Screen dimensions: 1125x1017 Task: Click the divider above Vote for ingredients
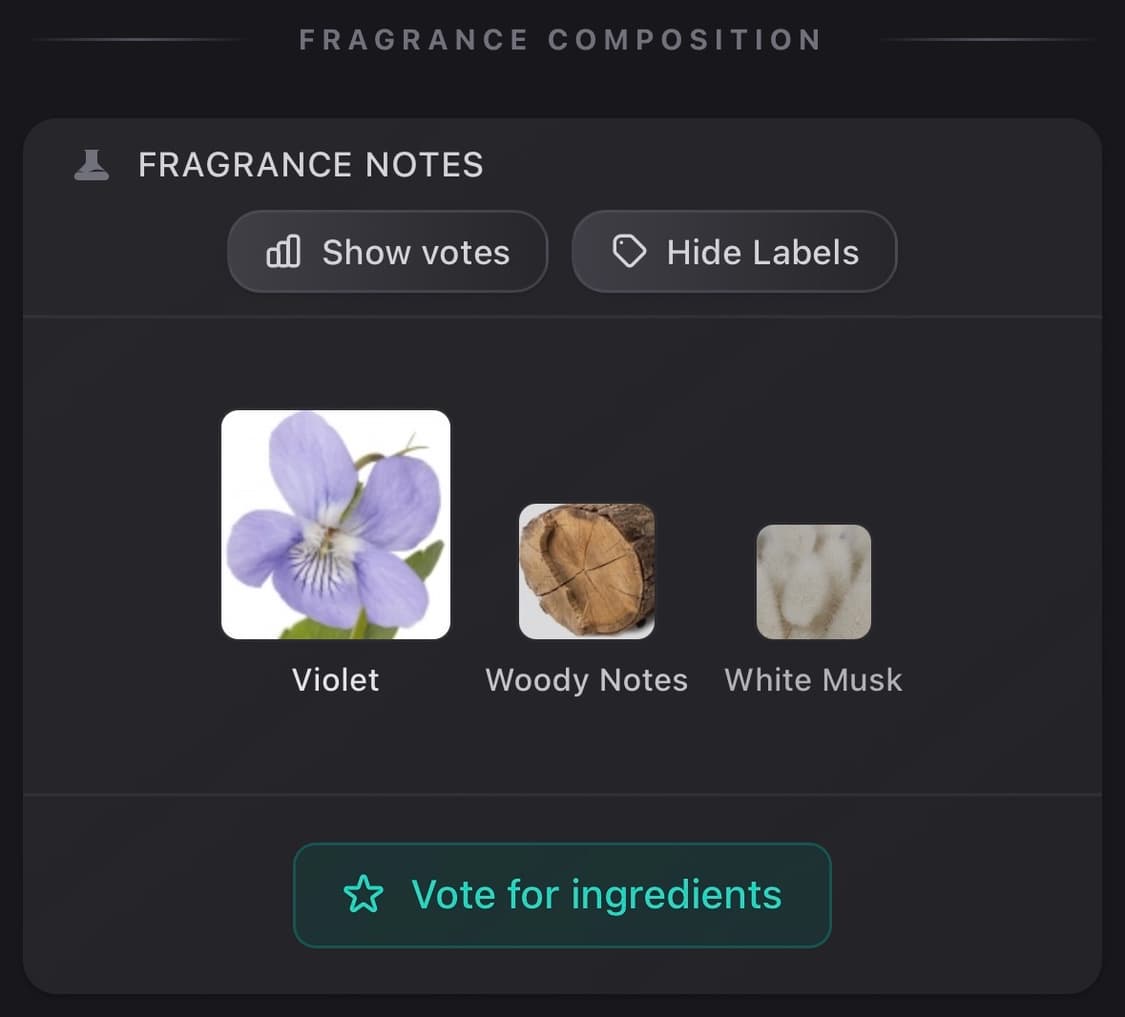[562, 795]
